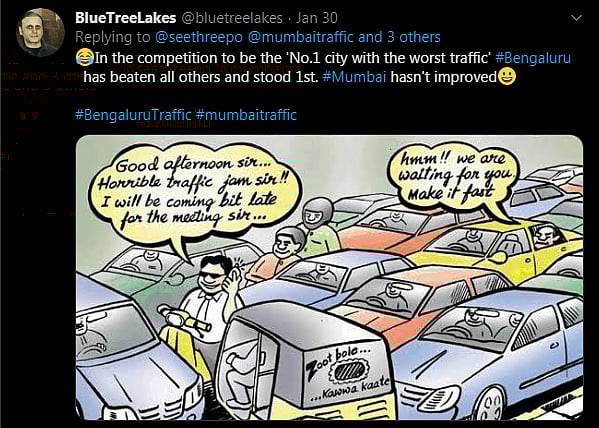Image resolution: width=599 pixels, height=428 pixels.
Task: Expand tweet options chevron menu
Action: click(x=576, y=18)
